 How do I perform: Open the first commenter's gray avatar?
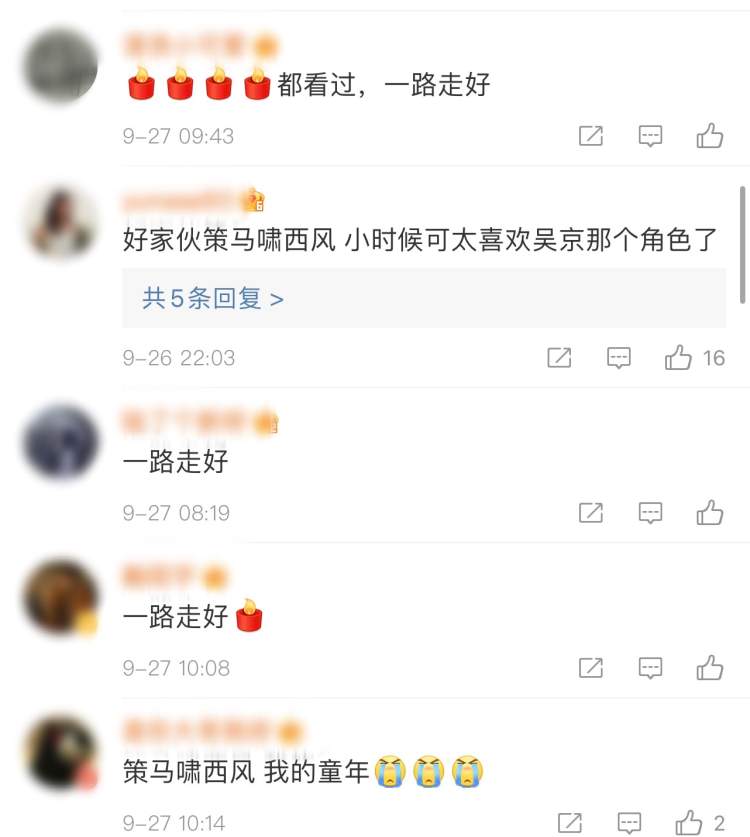pos(60,65)
